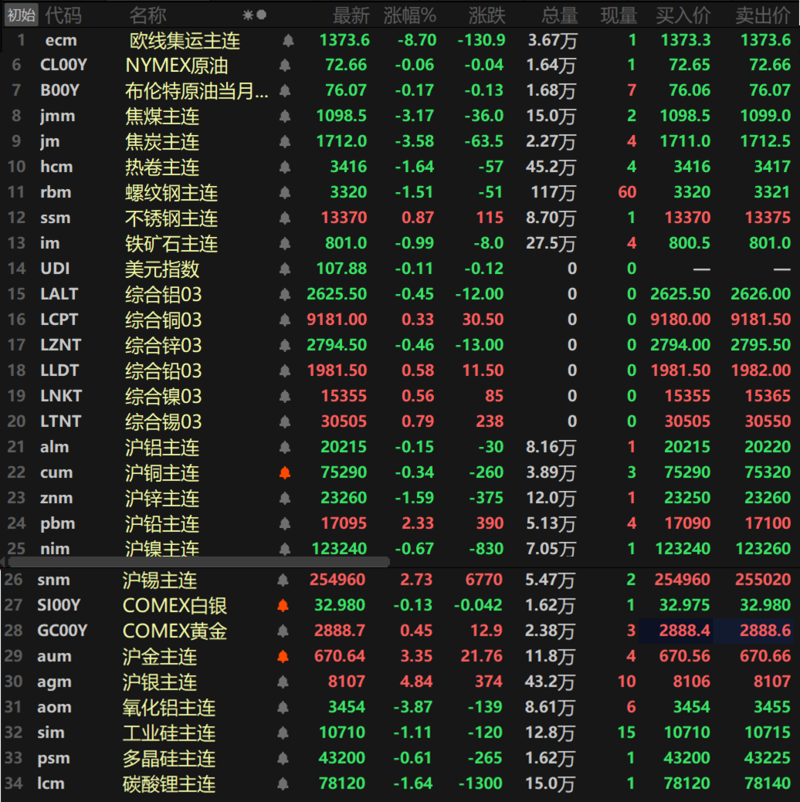
Task: Sort by 卖出价 column header
Action: pyautogui.click(x=763, y=16)
